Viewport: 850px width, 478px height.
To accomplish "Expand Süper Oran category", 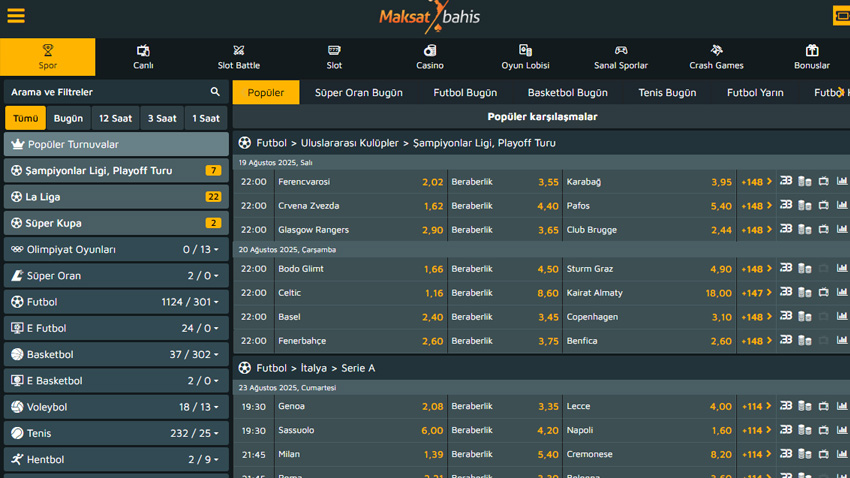I will pos(116,276).
